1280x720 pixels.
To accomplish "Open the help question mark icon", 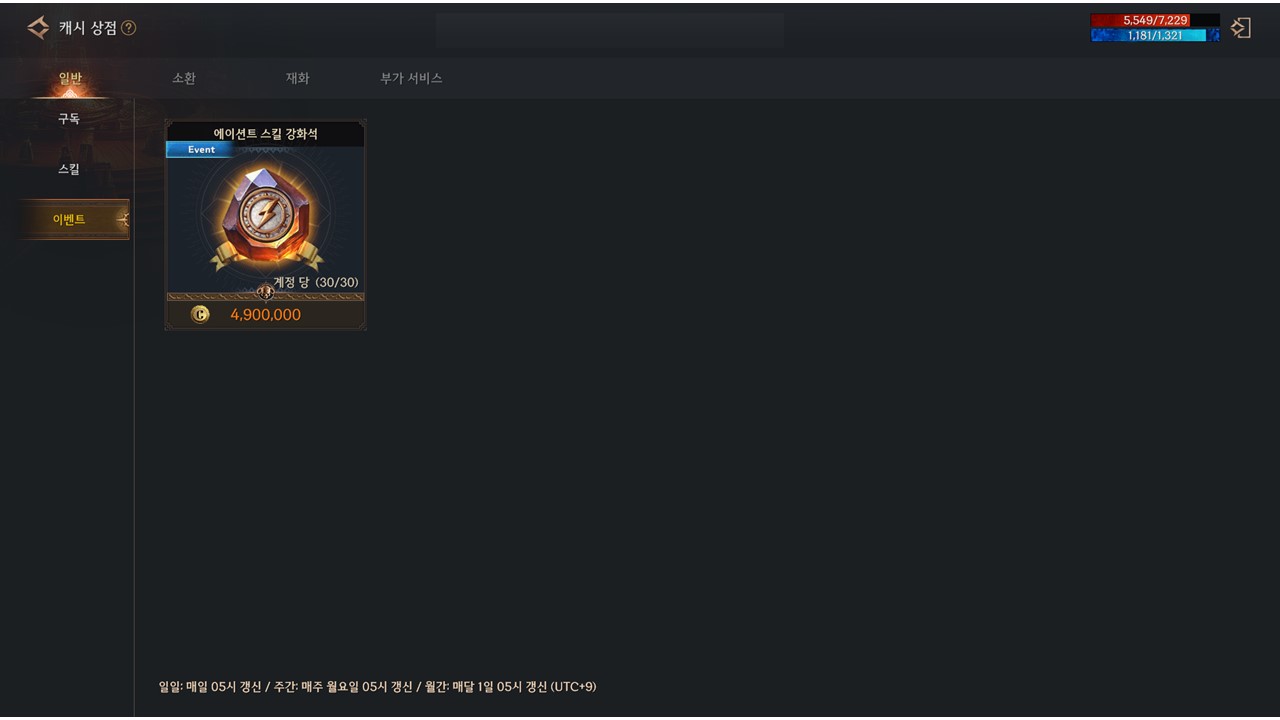I will 128,28.
